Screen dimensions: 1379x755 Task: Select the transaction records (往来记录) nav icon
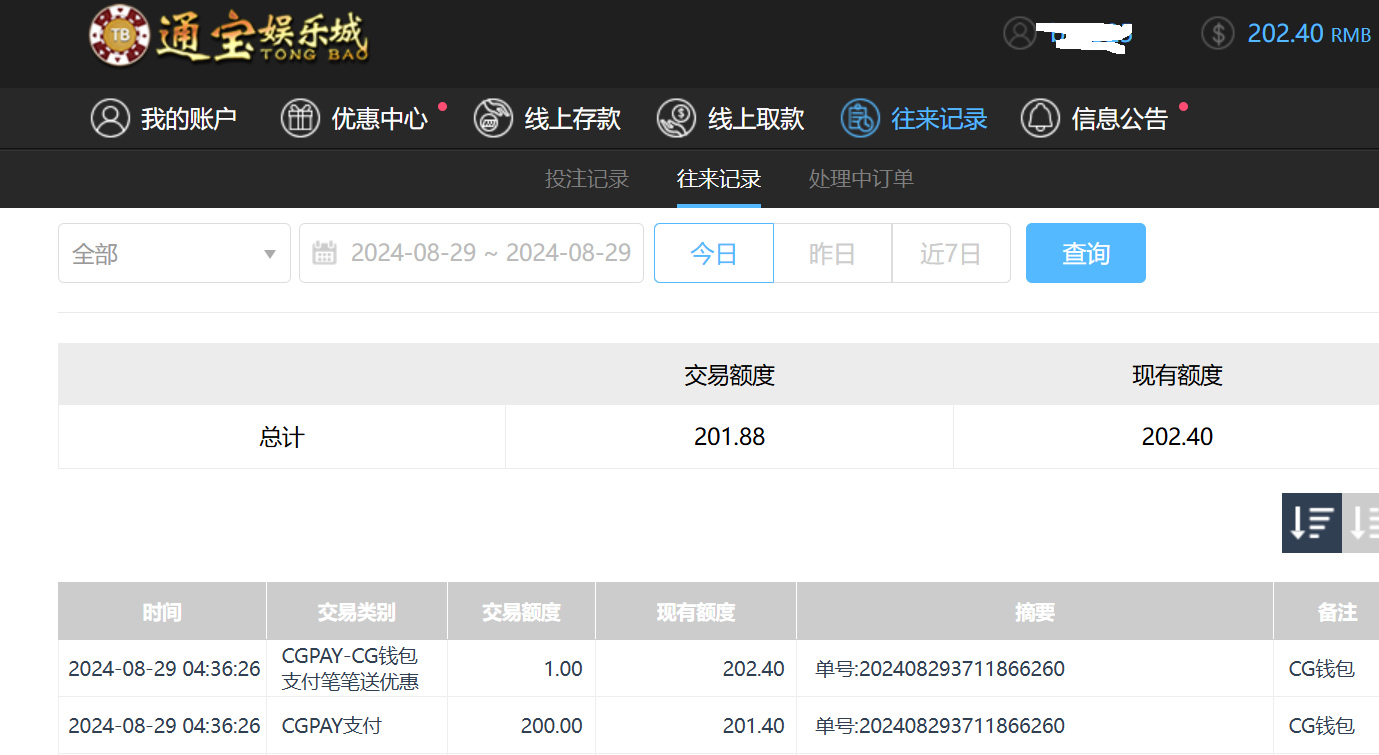coord(859,118)
